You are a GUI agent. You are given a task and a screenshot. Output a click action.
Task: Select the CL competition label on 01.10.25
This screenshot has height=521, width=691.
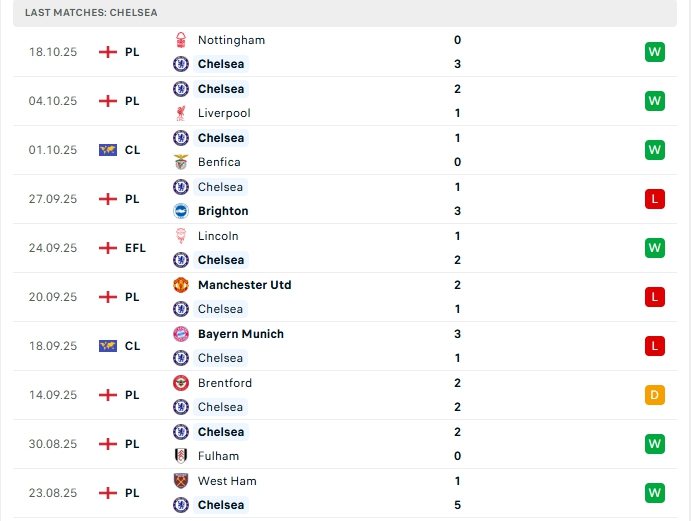click(x=132, y=150)
